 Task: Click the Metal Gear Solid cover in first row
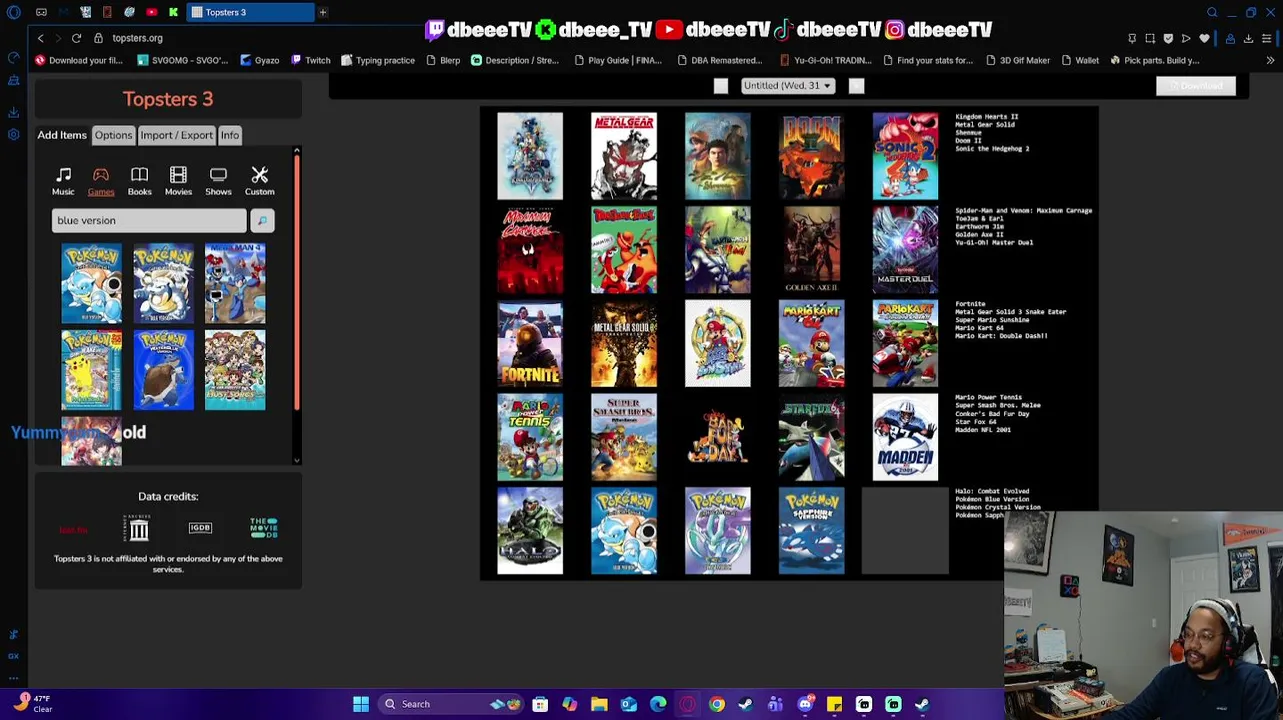click(624, 156)
